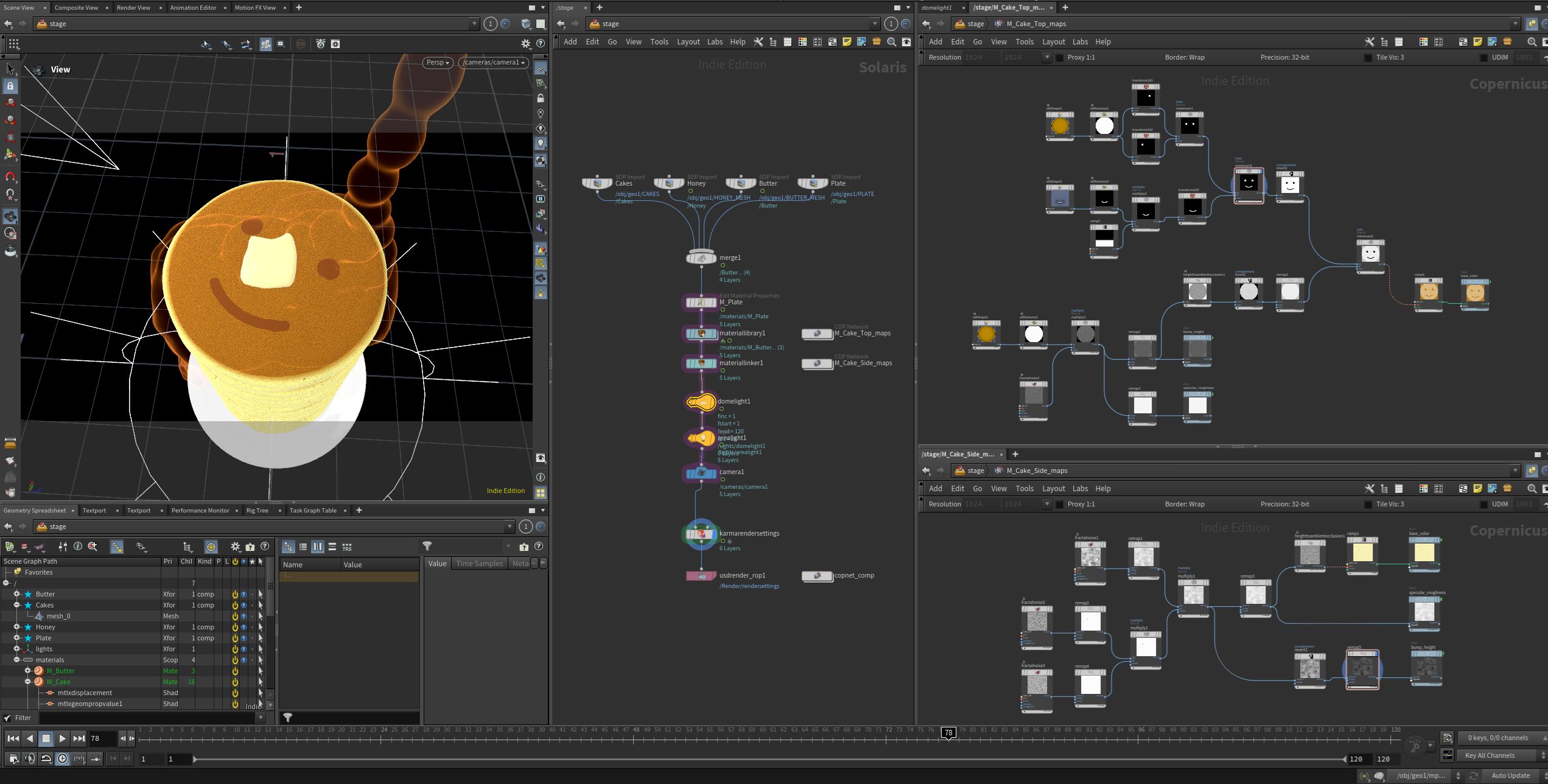Toggle the Proxy 1:1 checkbox

pyautogui.click(x=1059, y=57)
